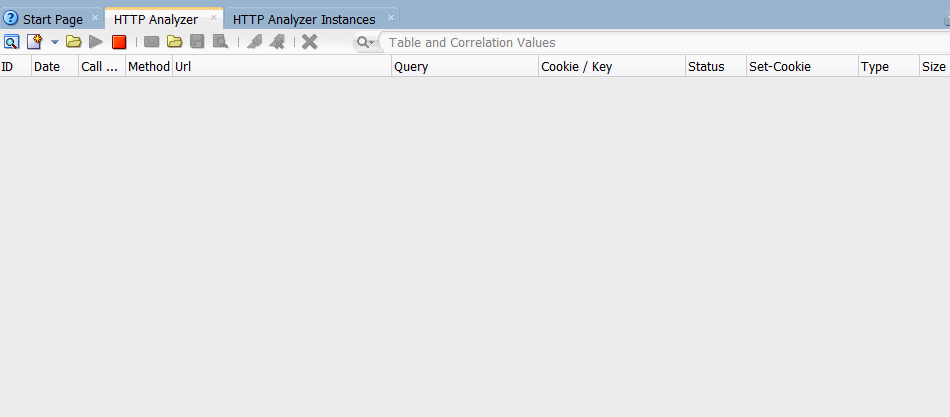Open the HTTP Analyzer Instances icon in toolbar

point(12,42)
